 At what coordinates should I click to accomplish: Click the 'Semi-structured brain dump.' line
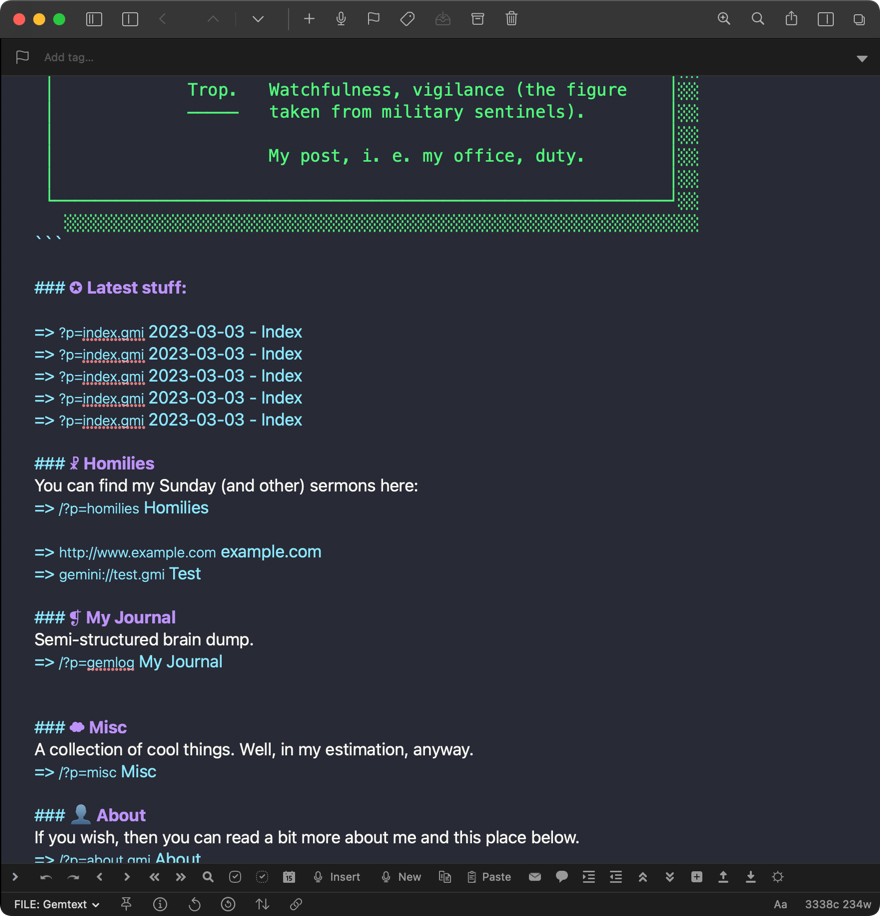click(144, 640)
